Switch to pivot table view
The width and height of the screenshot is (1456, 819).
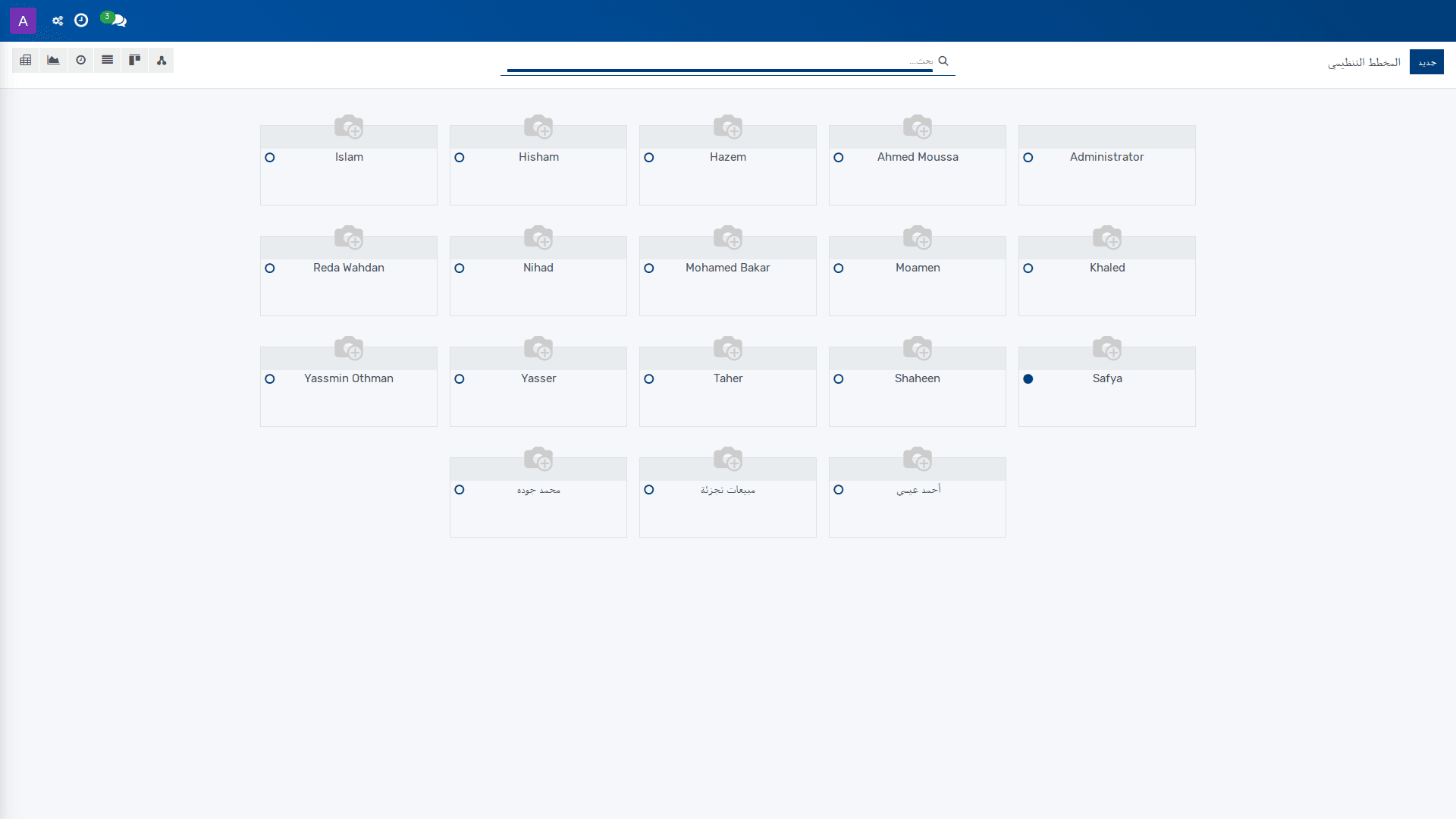(x=26, y=60)
